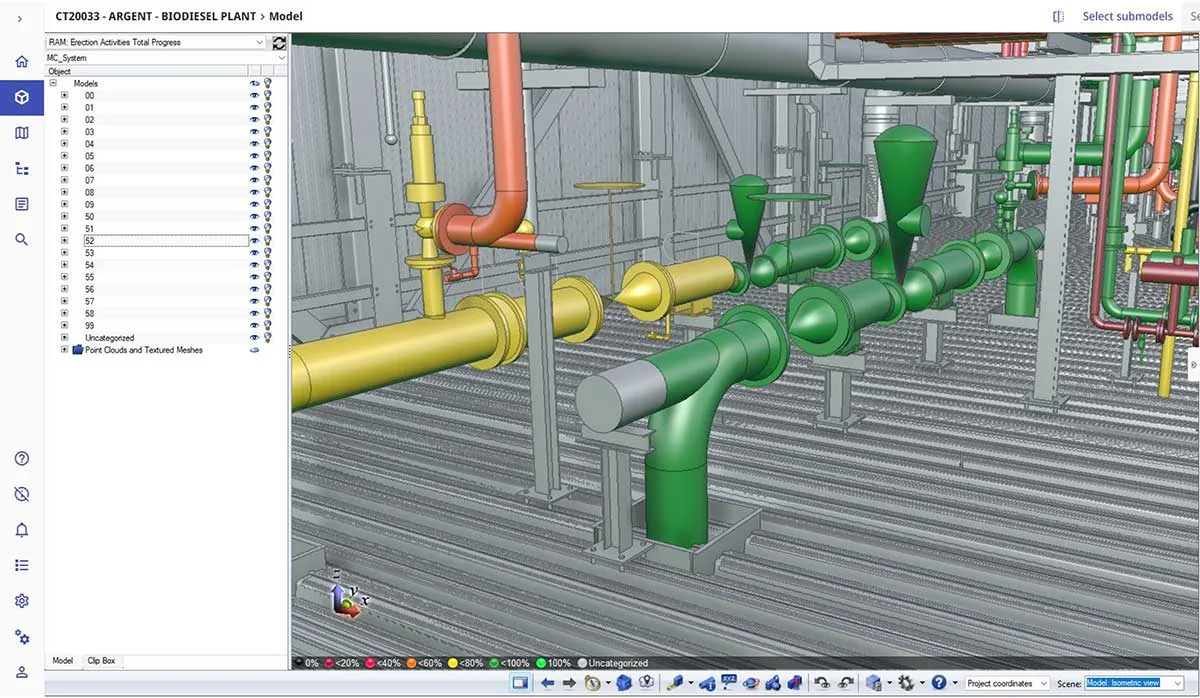Viewport: 1200px width, 698px height.
Task: Click the blue help question mark icon
Action: [x=939, y=683]
